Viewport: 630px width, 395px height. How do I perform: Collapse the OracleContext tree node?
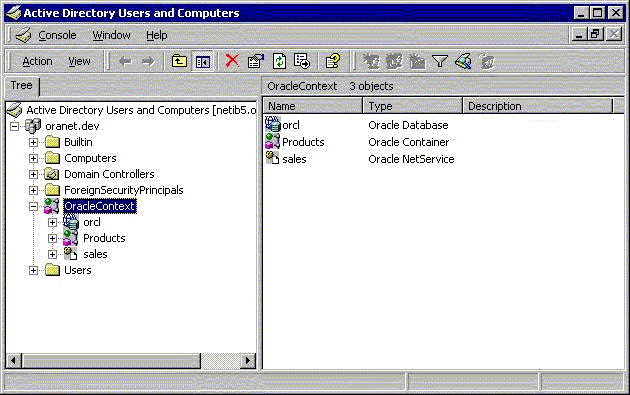(x=33, y=207)
